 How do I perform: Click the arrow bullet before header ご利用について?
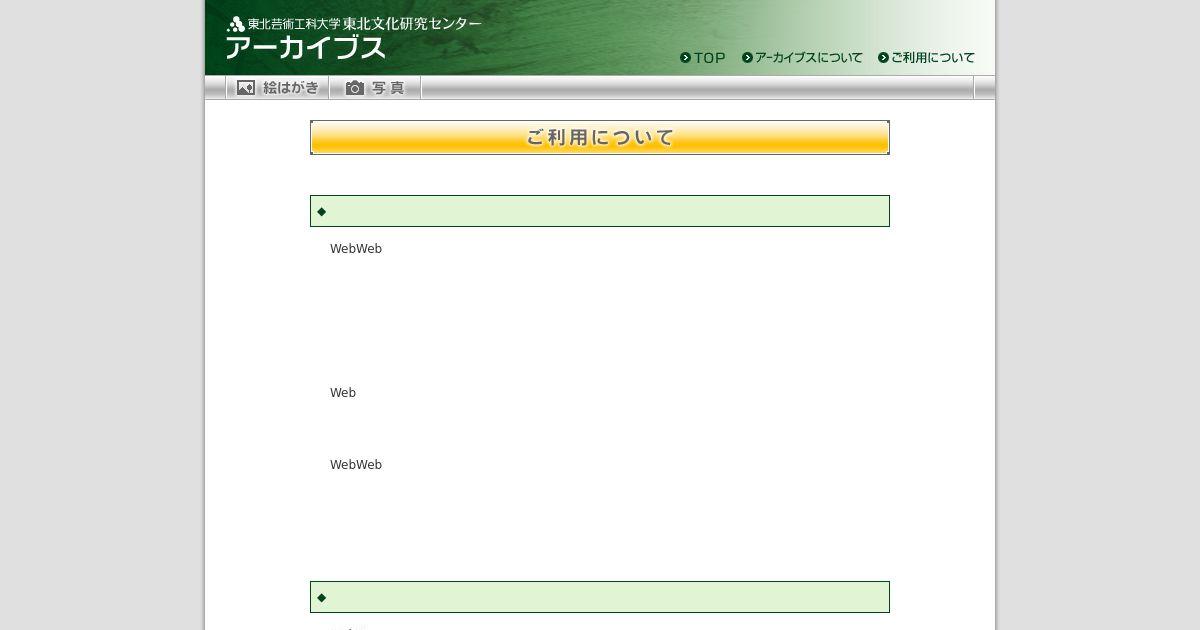[x=884, y=58]
